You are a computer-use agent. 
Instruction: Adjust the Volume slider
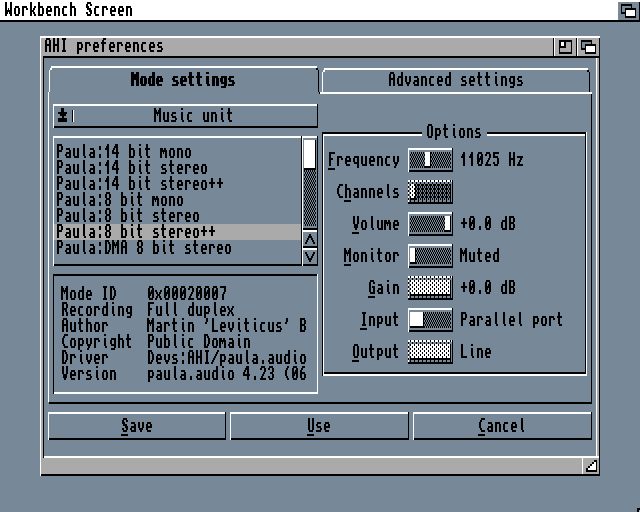430,224
